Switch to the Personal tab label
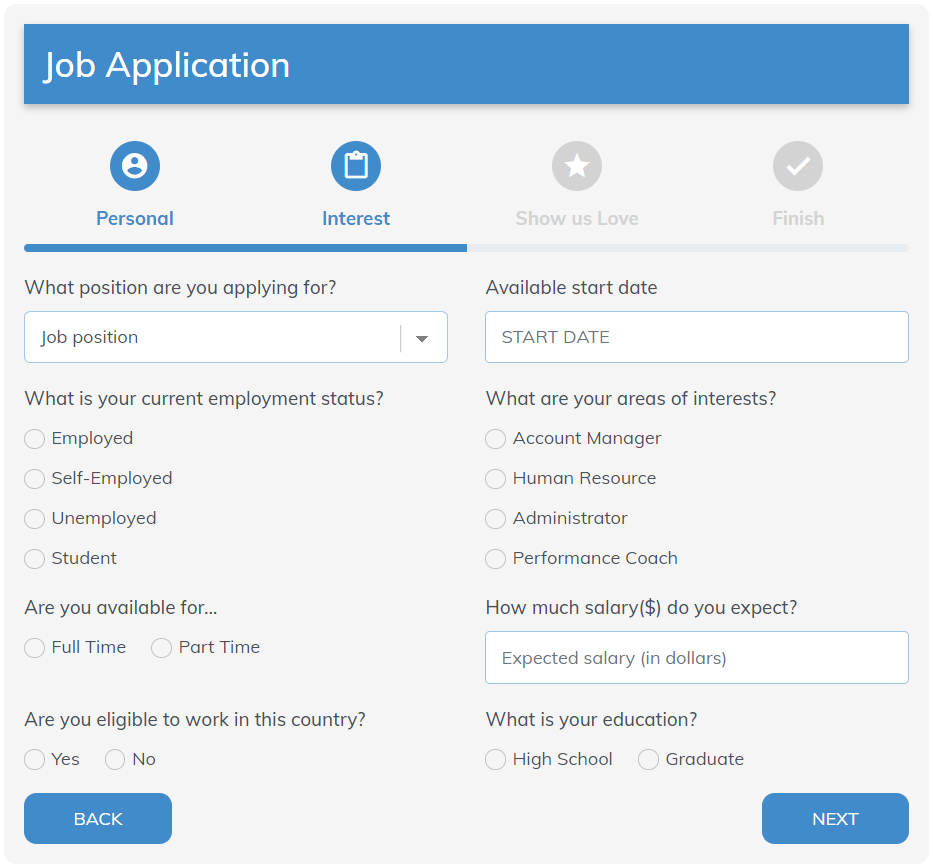The height and width of the screenshot is (867, 933). tap(135, 218)
